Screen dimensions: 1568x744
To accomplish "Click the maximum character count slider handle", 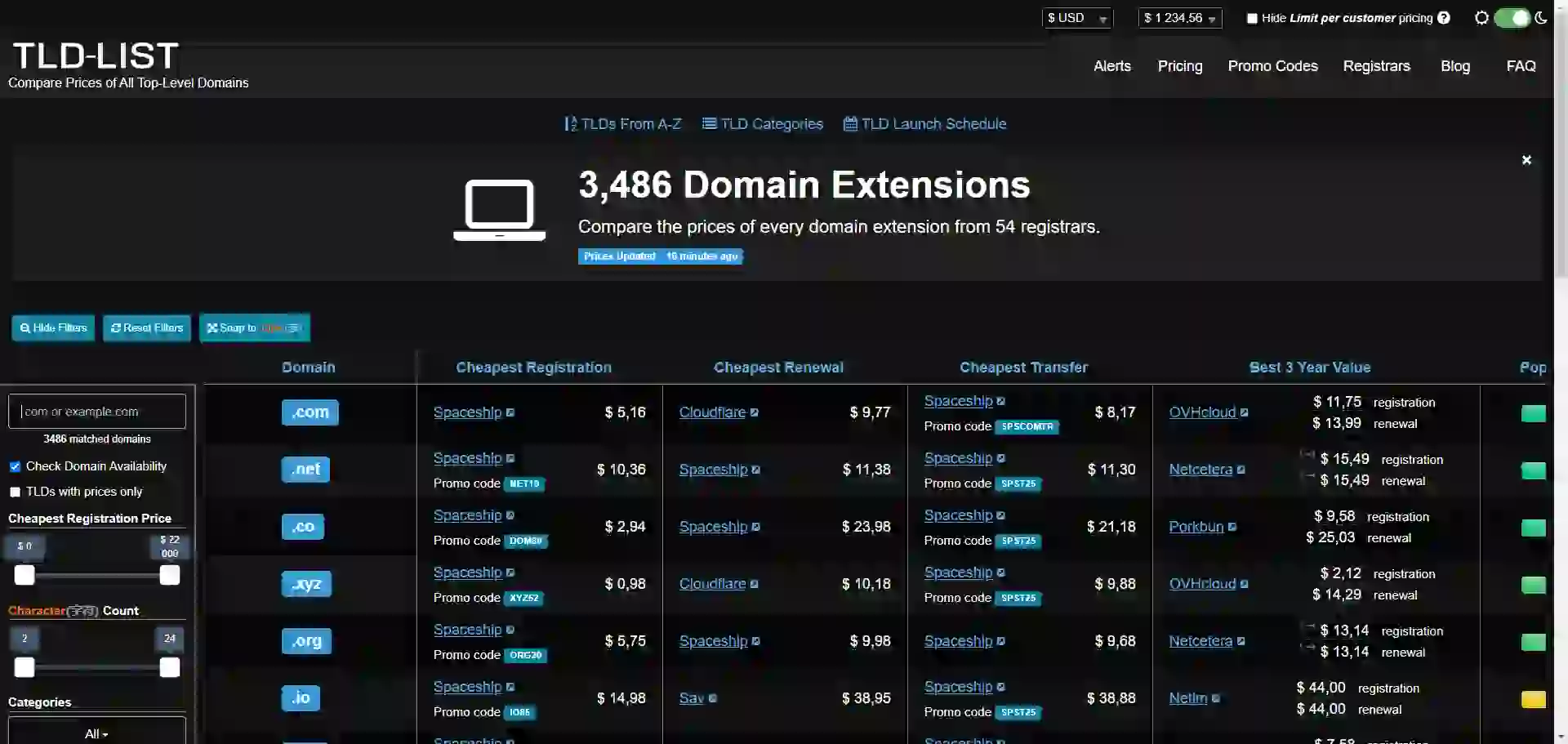I will click(x=170, y=668).
